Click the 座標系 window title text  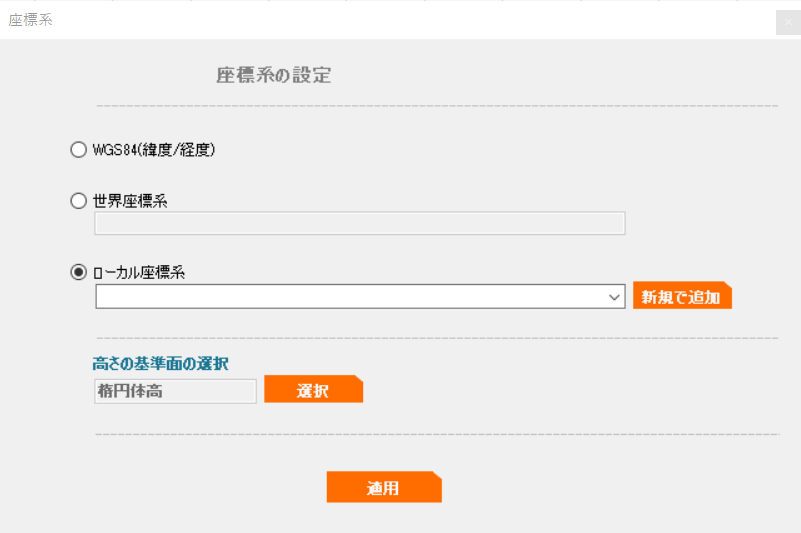click(x=31, y=20)
